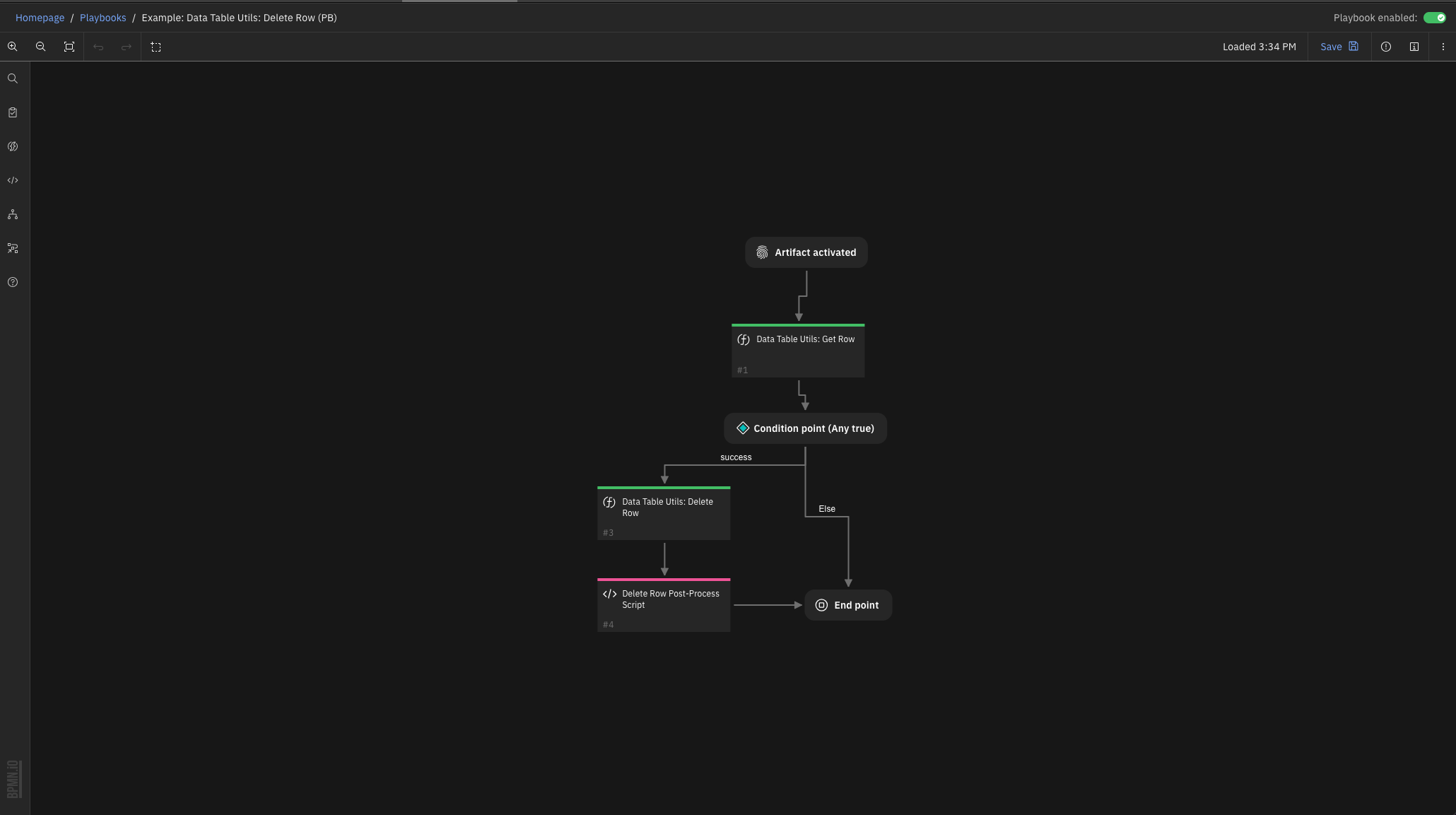1456x815 pixels.
Task: Click the Playbooks breadcrumb menu item
Action: 102,17
